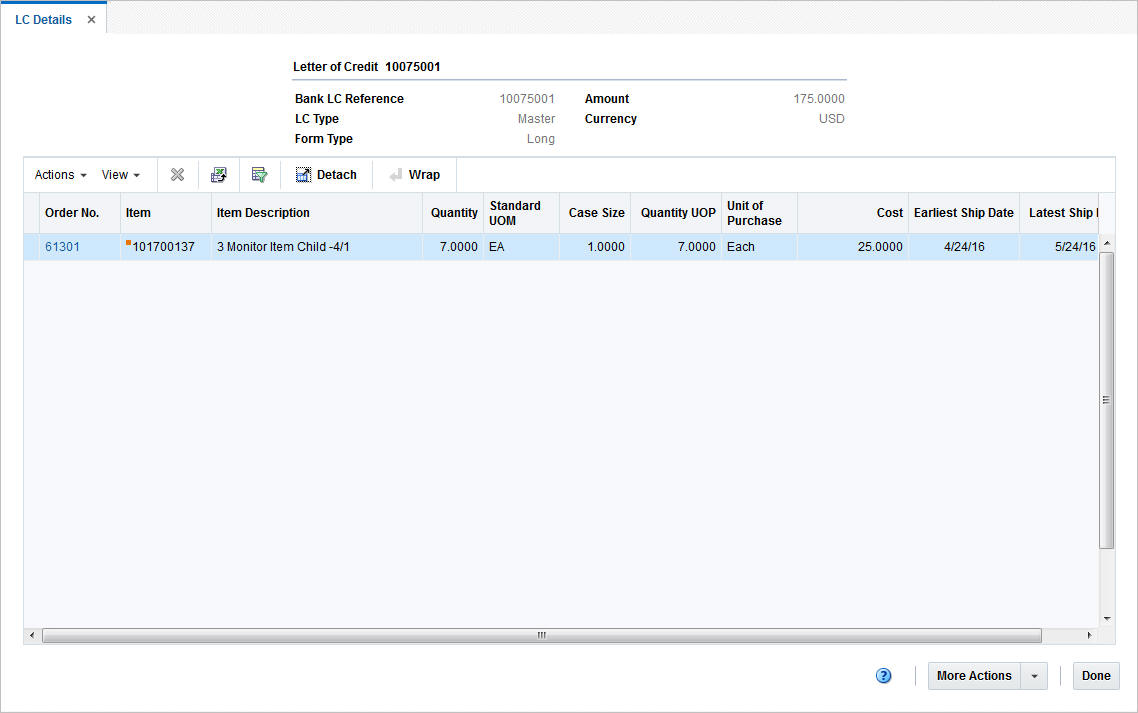Click the More Actions button
This screenshot has height=713, width=1138.
(x=974, y=676)
